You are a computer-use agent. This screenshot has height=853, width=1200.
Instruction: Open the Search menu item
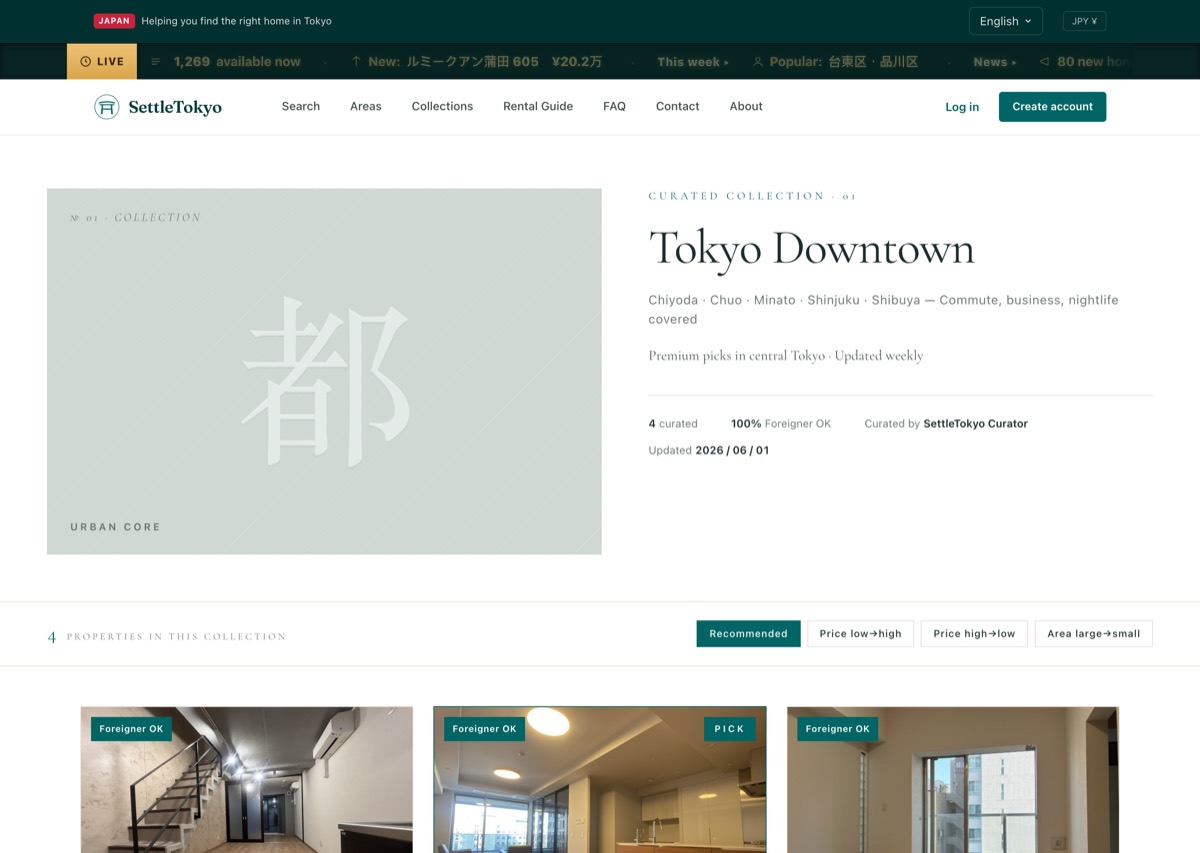pos(301,106)
